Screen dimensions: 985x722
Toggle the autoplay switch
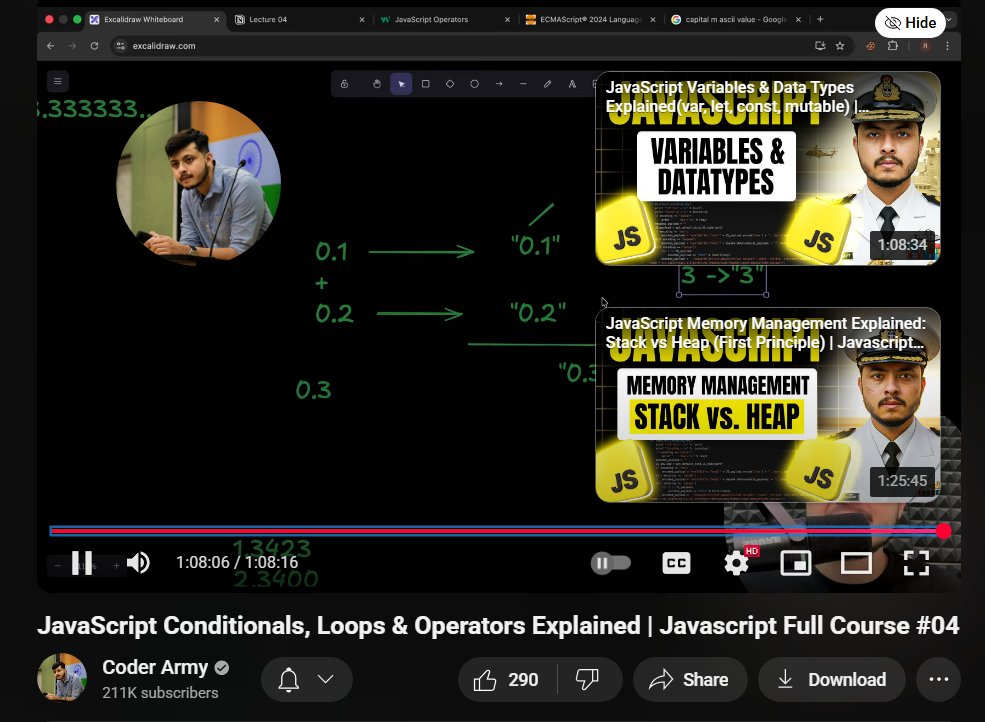(x=610, y=563)
